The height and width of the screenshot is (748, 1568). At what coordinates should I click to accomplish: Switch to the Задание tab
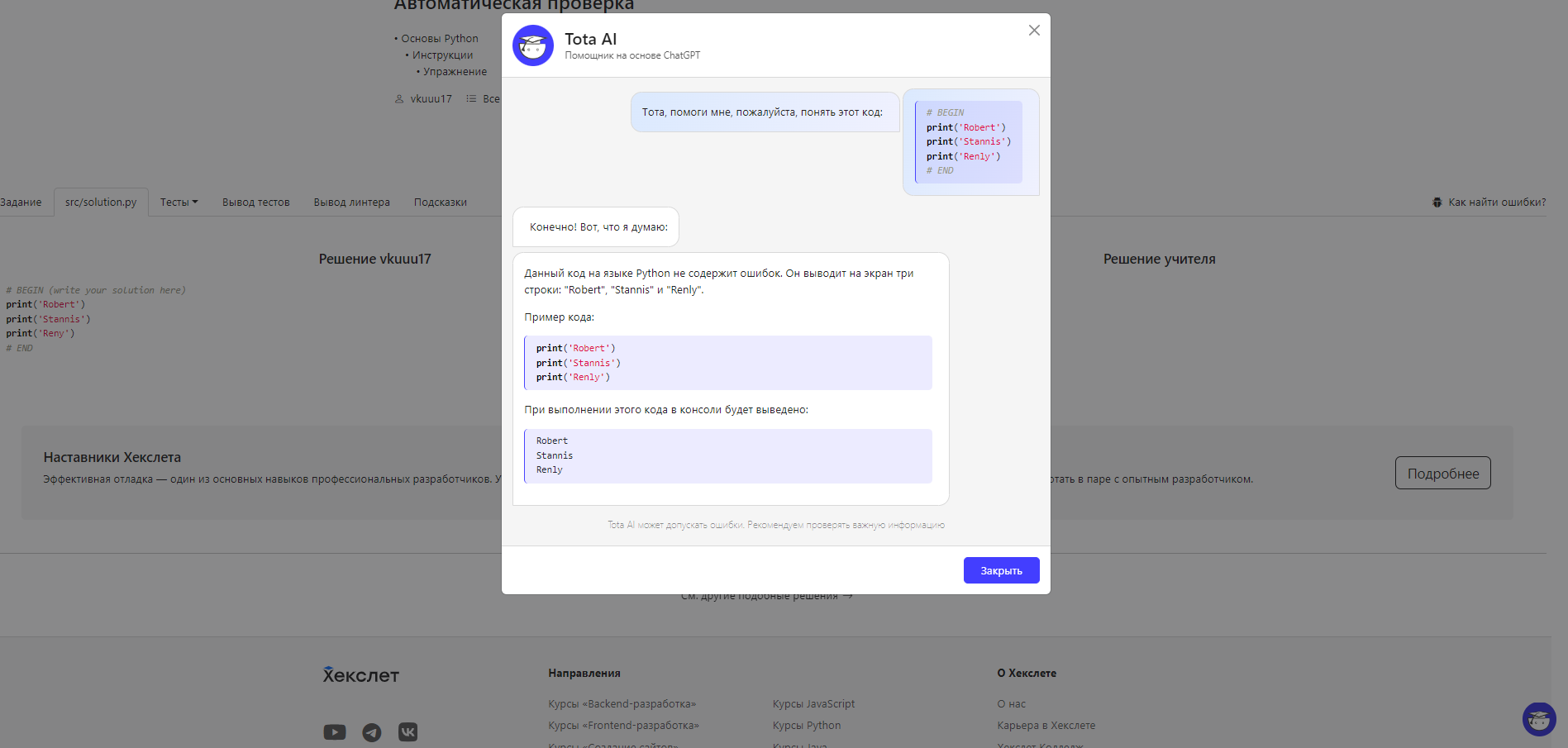point(21,202)
